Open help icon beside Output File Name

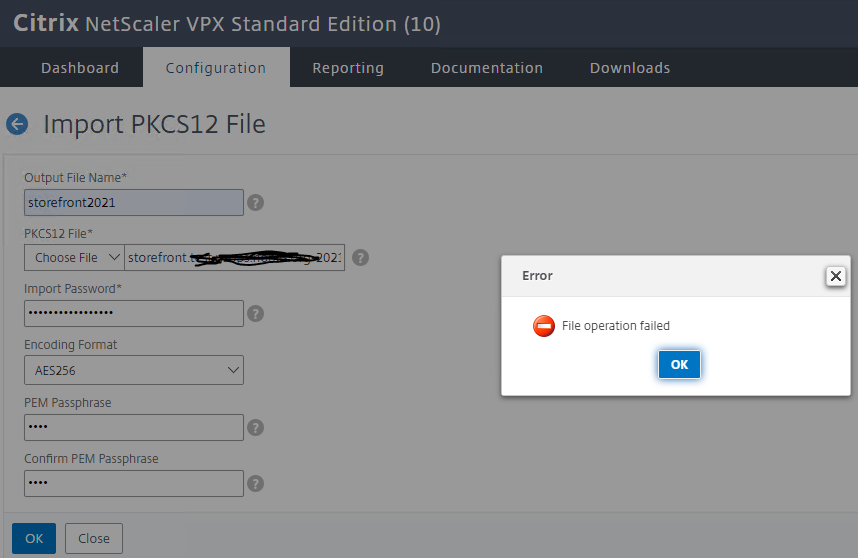[256, 203]
